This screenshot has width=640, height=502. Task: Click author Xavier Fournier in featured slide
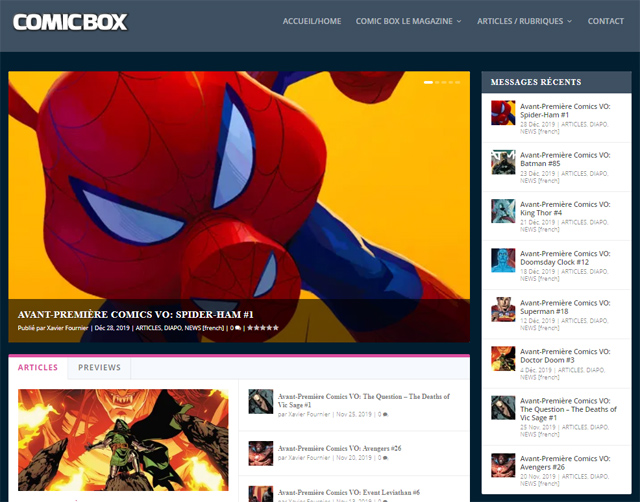point(67,328)
